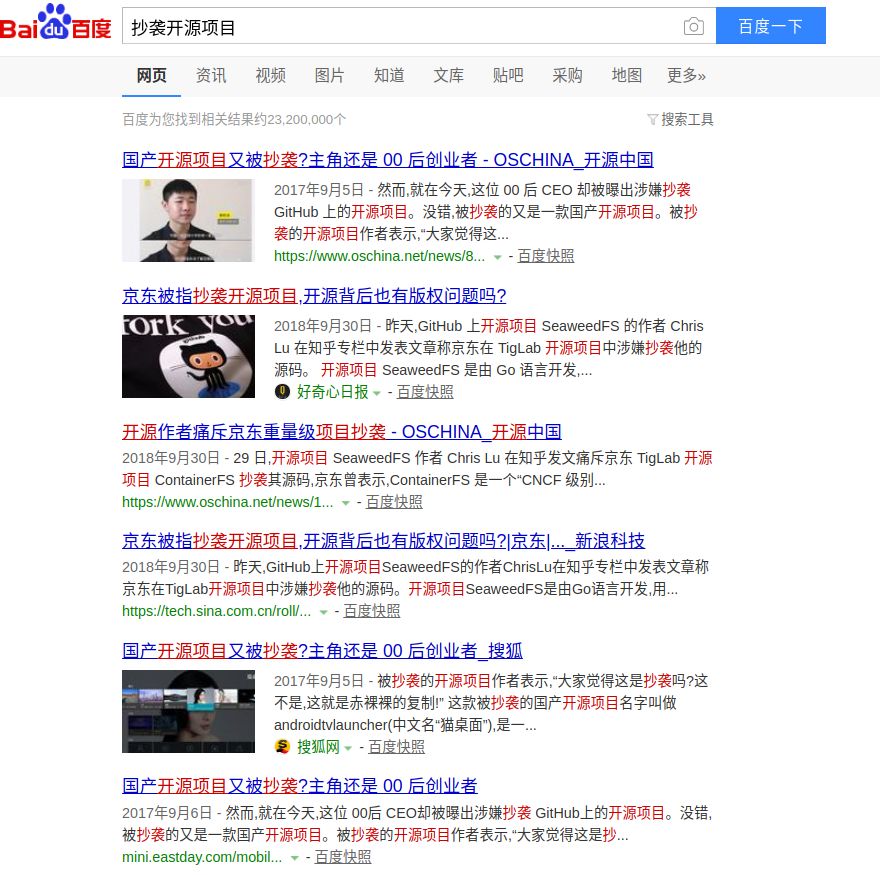Image resolution: width=880 pixels, height=875 pixels.
Task: Open the 地图 tab
Action: click(x=627, y=75)
